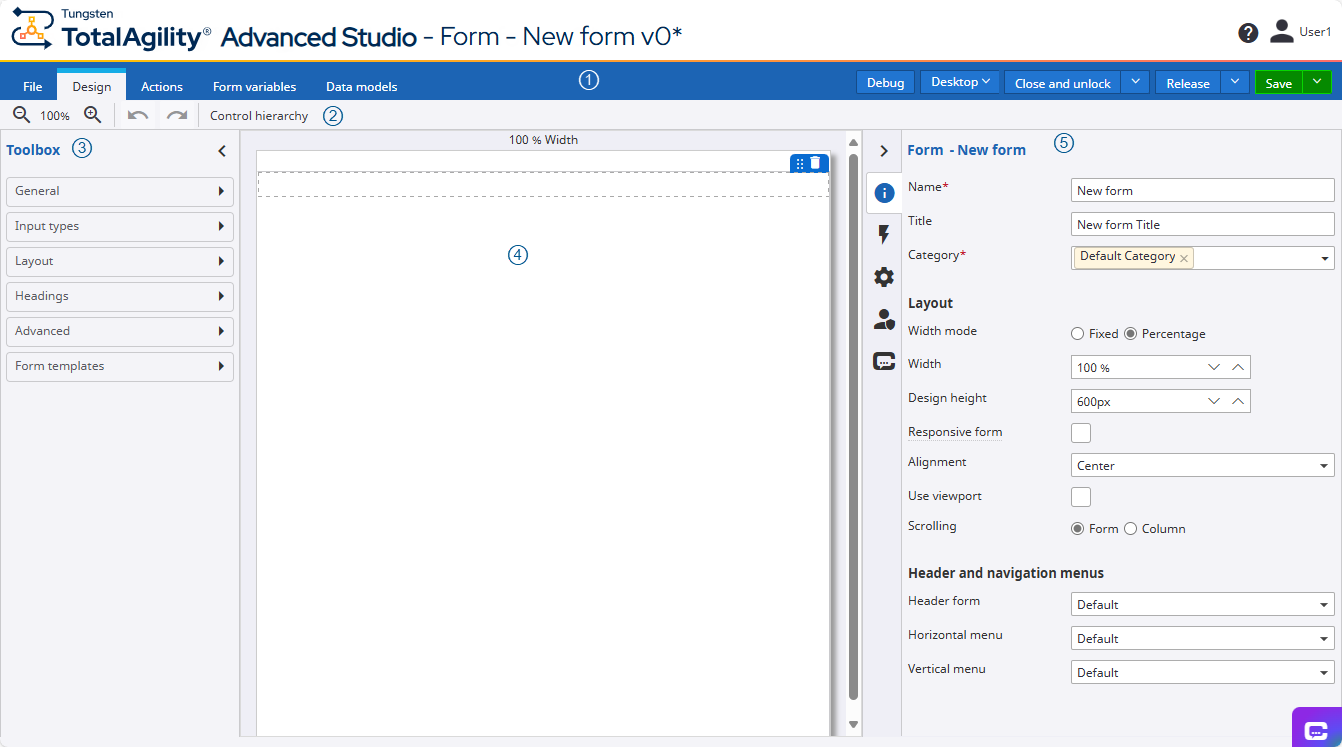
Task: Open the Header form dropdown
Action: coord(1322,604)
